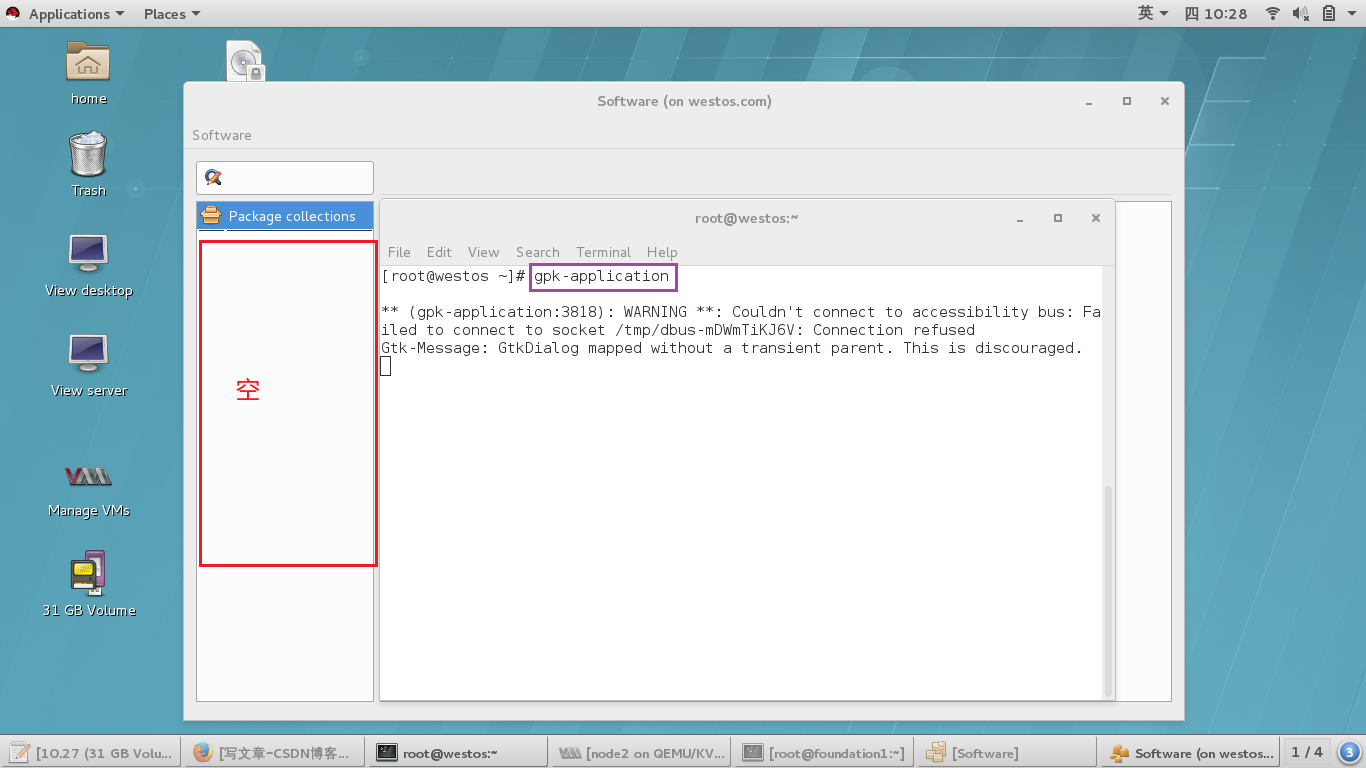This screenshot has height=768, width=1366.
Task: Click the input method indicator 英
Action: point(1152,13)
